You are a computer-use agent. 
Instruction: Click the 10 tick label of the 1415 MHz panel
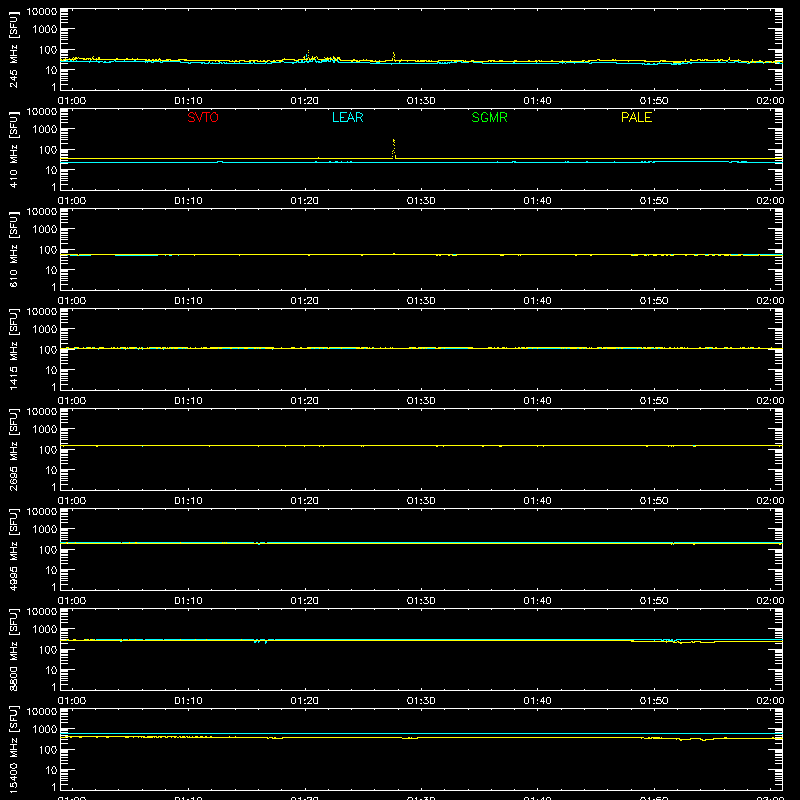[x=51, y=370]
